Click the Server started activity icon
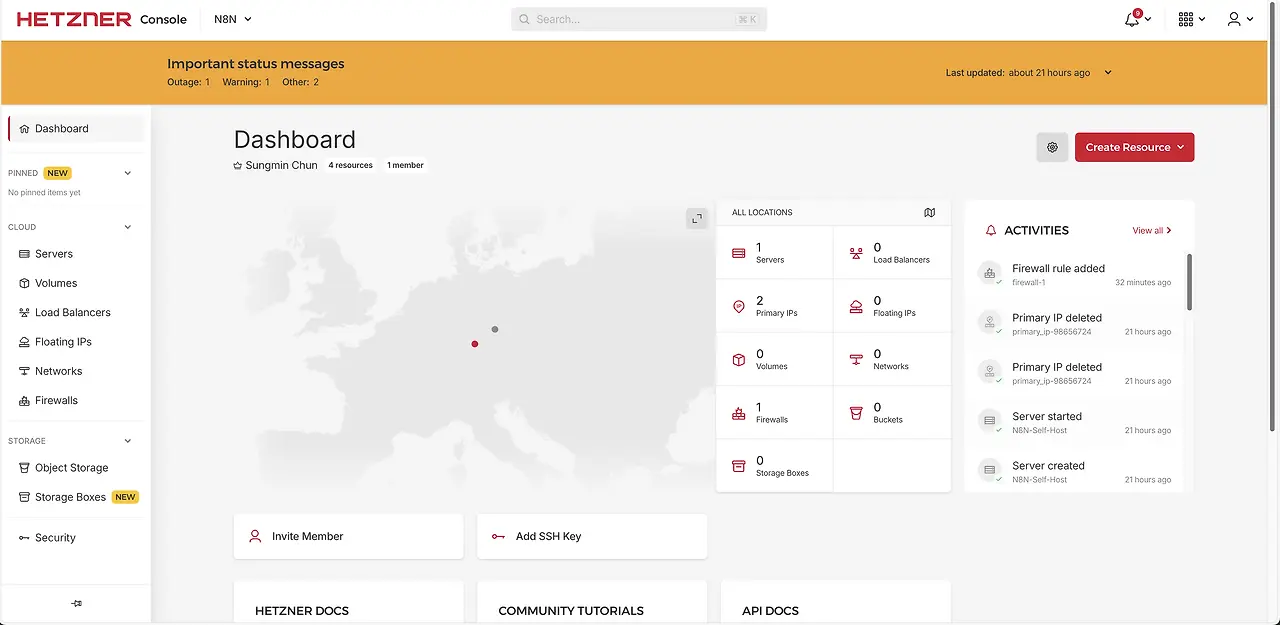1280x625 pixels. [990, 421]
